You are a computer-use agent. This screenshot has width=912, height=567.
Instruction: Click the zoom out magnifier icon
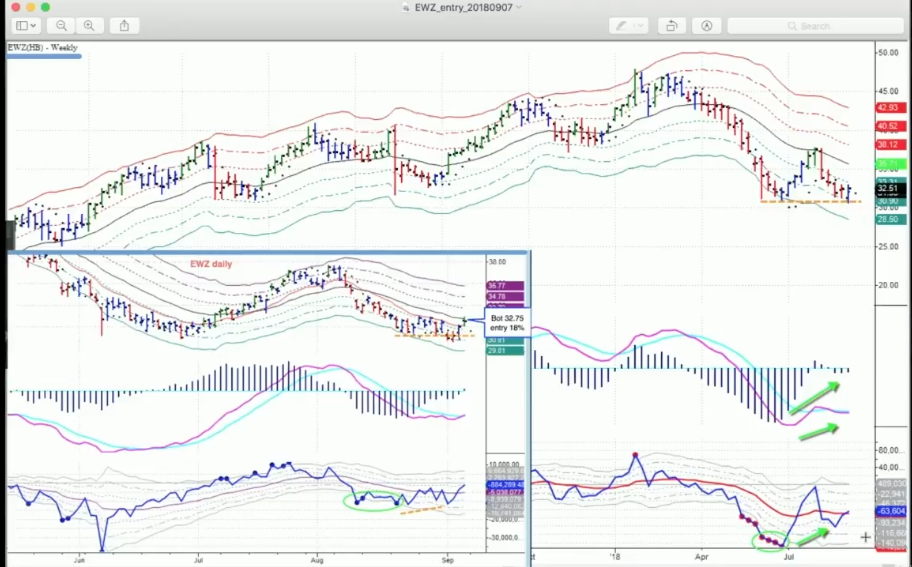pyautogui.click(x=62, y=26)
